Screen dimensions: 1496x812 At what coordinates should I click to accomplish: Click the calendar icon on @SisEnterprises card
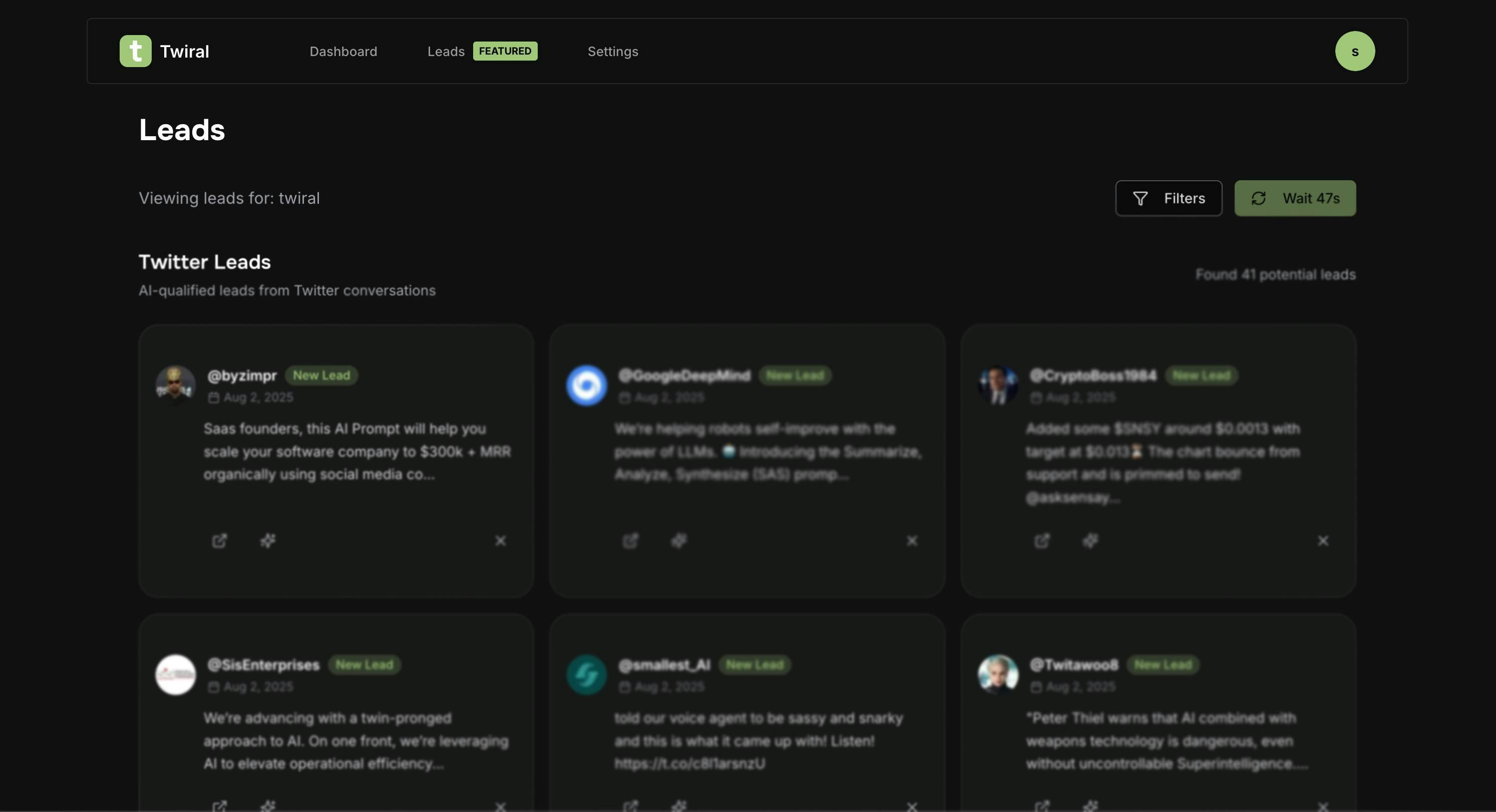(x=214, y=686)
